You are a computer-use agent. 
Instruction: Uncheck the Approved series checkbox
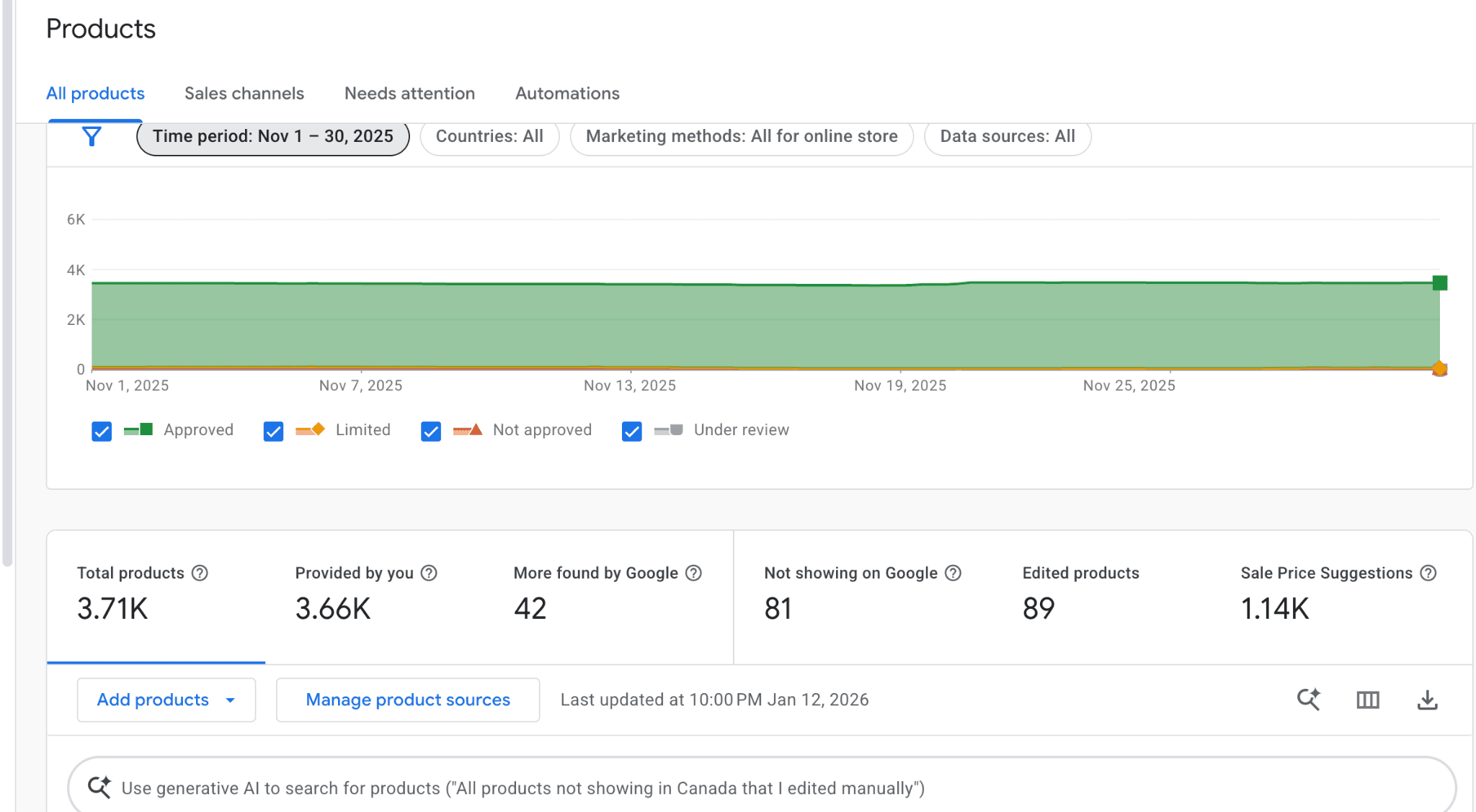[x=102, y=431]
